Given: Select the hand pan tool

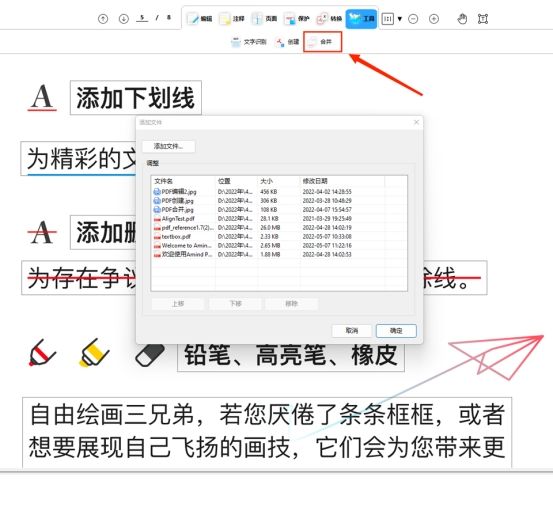Looking at the screenshot, I should click(462, 19).
